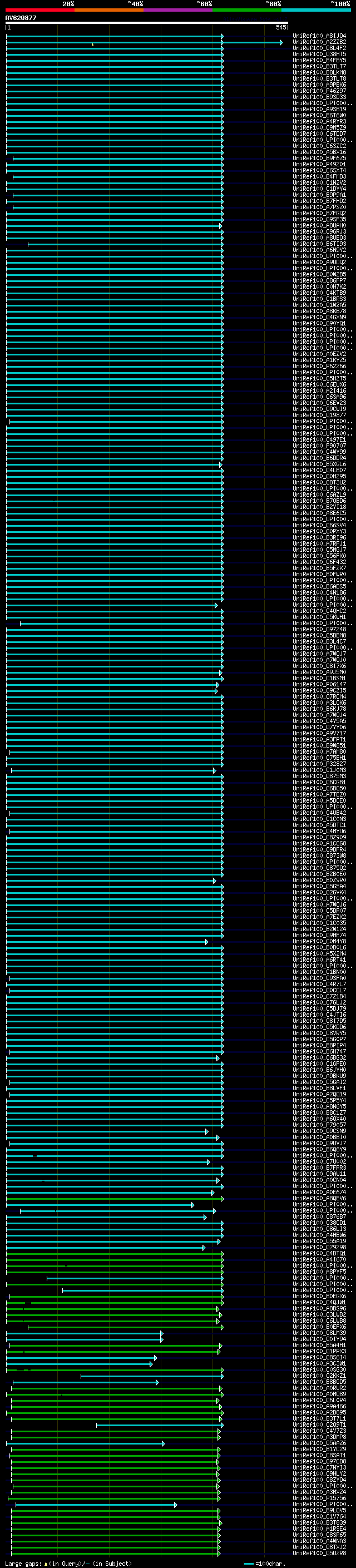The image size is (356, 1568).
Task: Open hit UniRef100_Q38HT5
Action: (319, 54)
